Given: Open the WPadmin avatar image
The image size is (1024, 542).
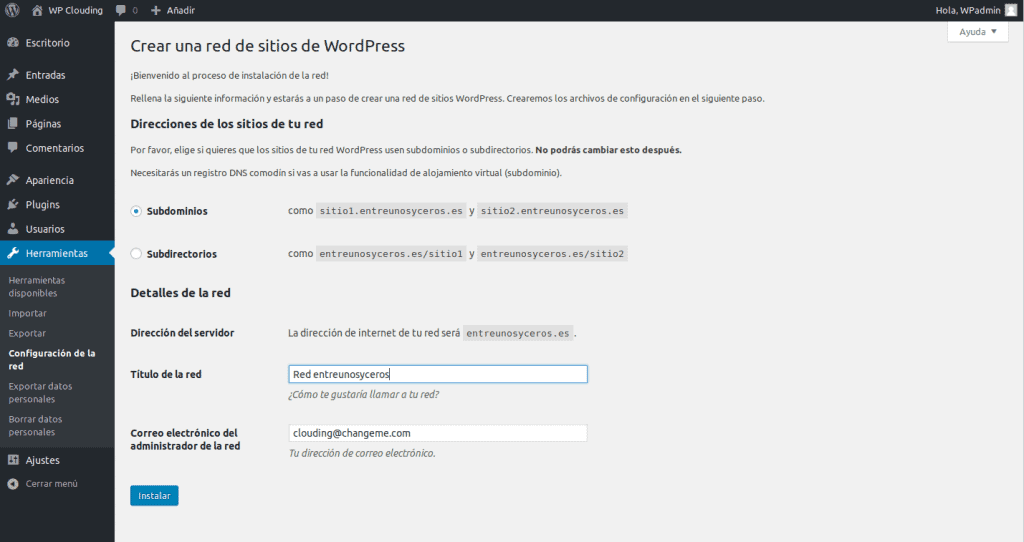Looking at the screenshot, I should point(1011,10).
